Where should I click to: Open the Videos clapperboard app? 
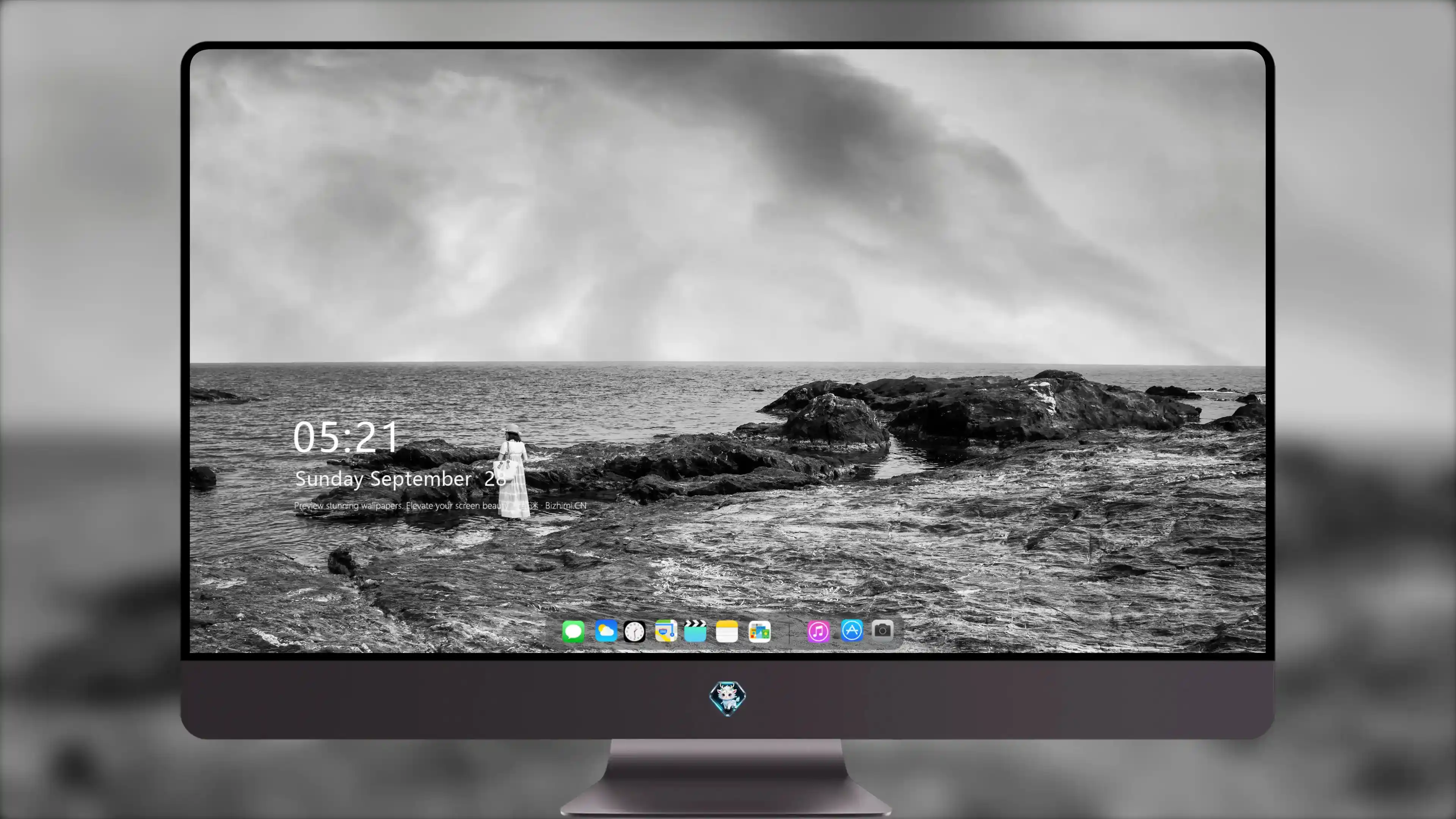click(x=695, y=631)
